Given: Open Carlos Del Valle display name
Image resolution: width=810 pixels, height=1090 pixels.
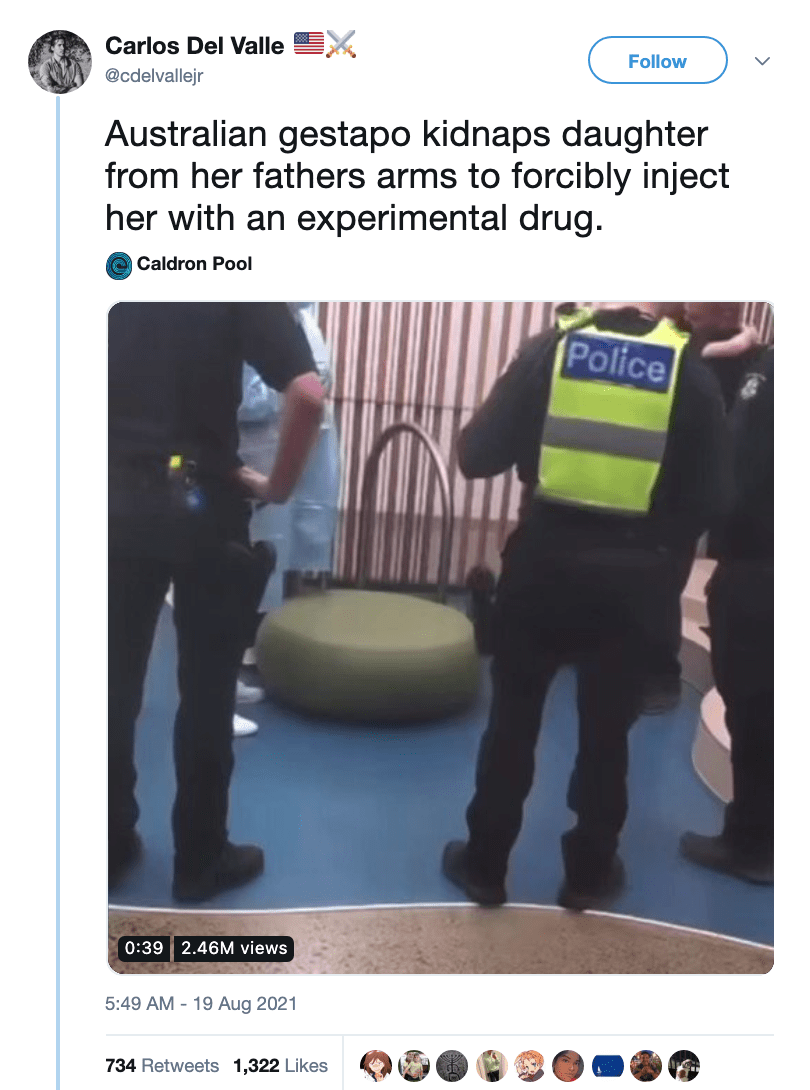Looking at the screenshot, I should [195, 46].
